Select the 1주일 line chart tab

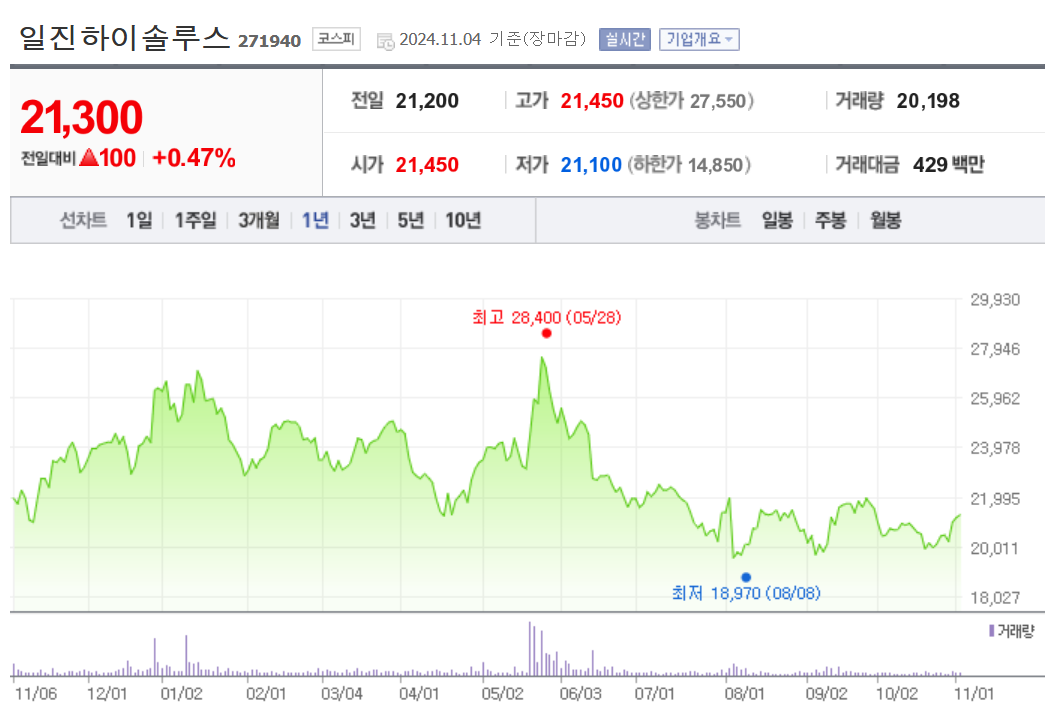[x=195, y=220]
